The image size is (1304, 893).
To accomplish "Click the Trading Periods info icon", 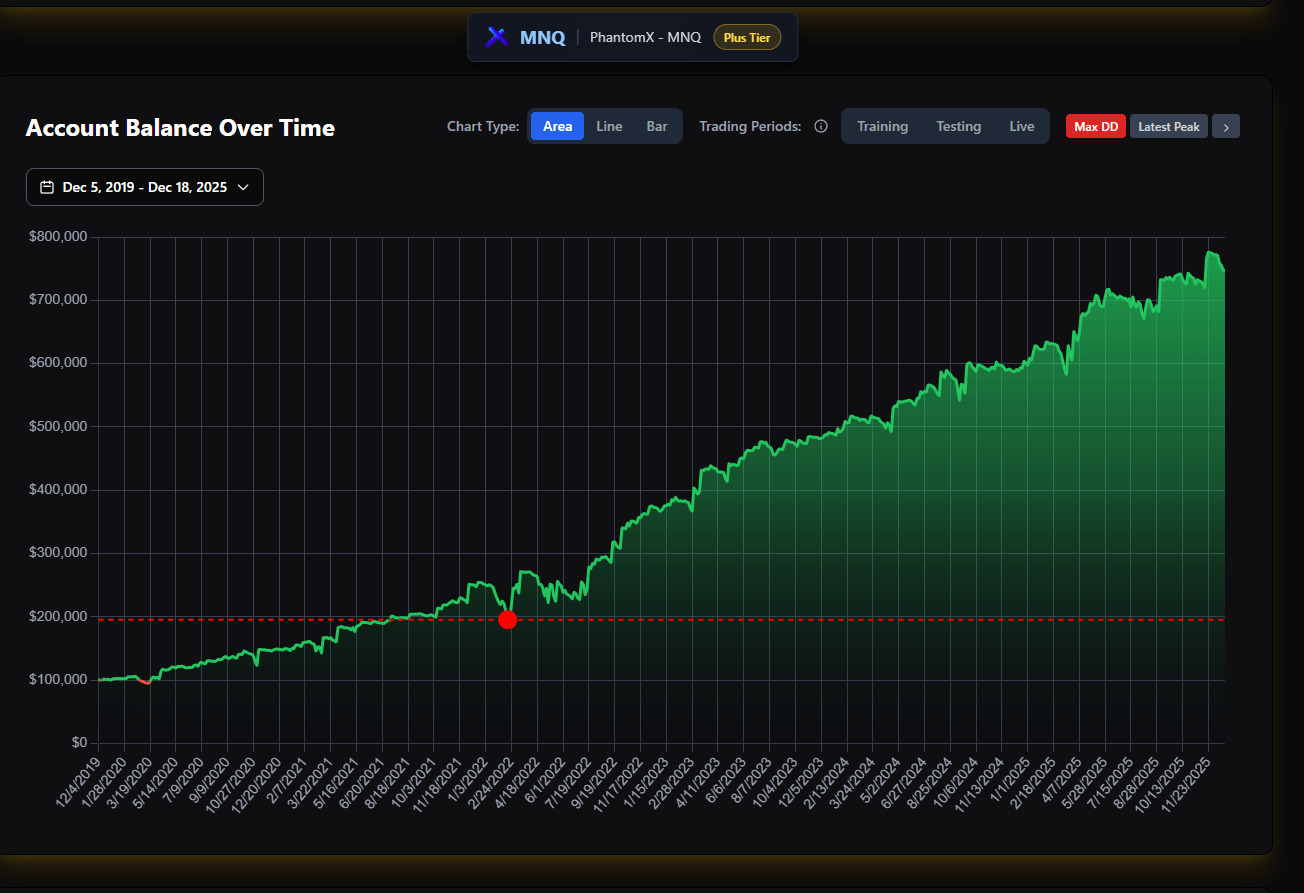I will click(821, 126).
